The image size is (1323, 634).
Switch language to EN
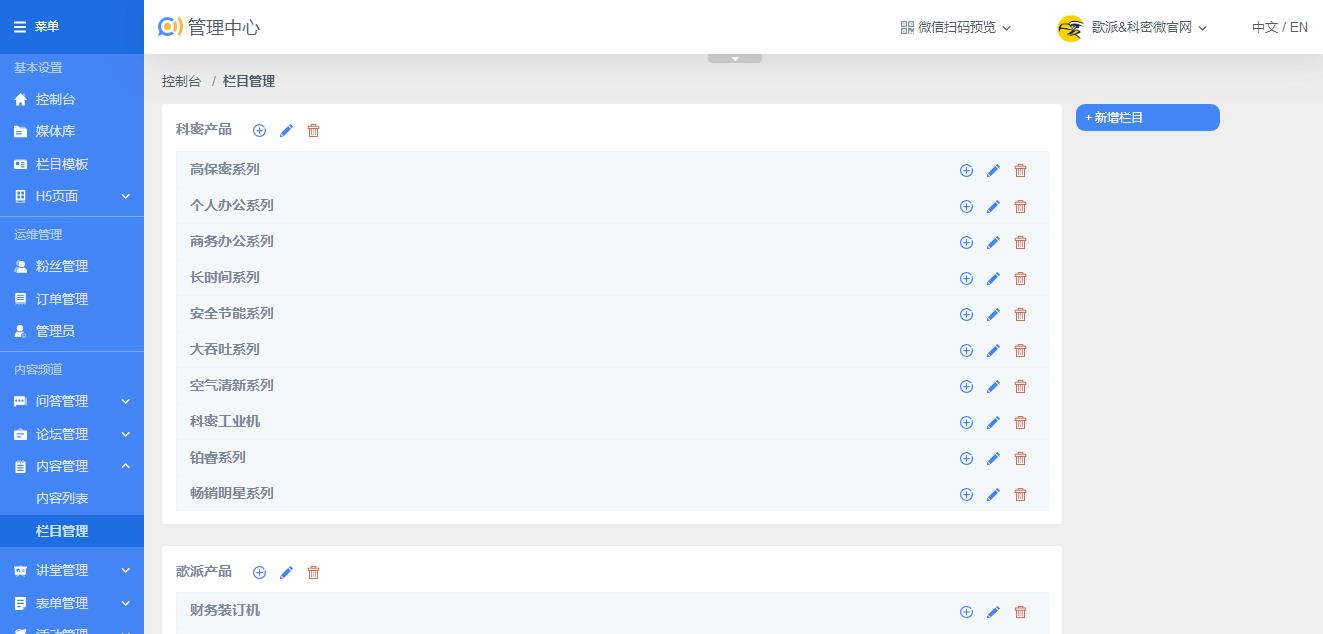pyautogui.click(x=1299, y=27)
